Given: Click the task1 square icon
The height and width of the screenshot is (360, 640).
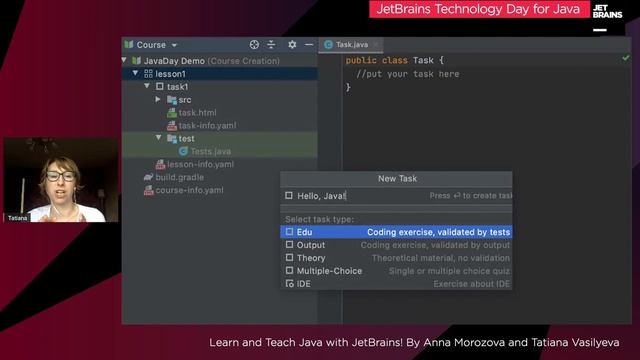Looking at the screenshot, I should (x=160, y=87).
